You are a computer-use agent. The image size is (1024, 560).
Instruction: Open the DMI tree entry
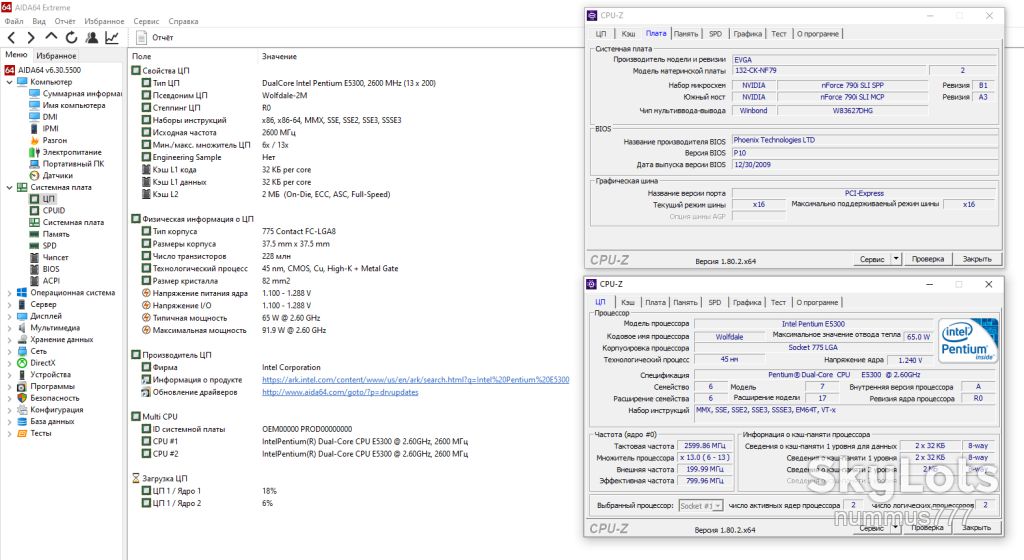[50, 117]
